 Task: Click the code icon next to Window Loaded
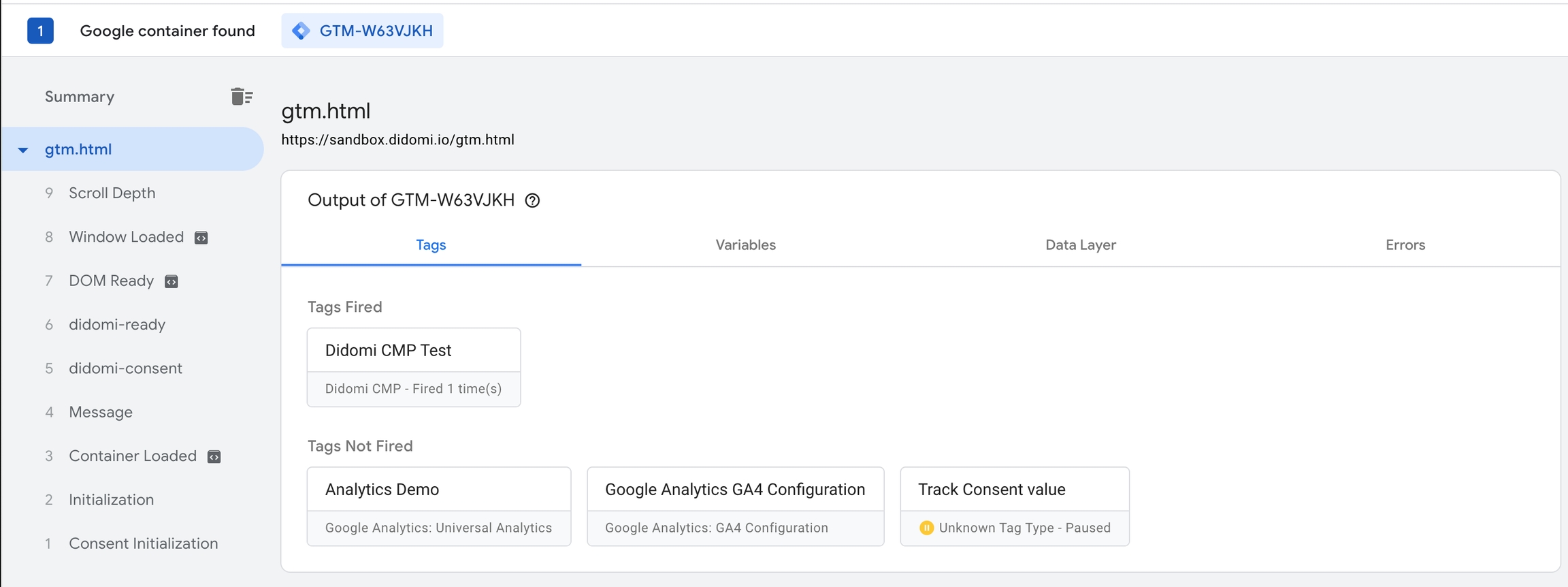coord(201,238)
